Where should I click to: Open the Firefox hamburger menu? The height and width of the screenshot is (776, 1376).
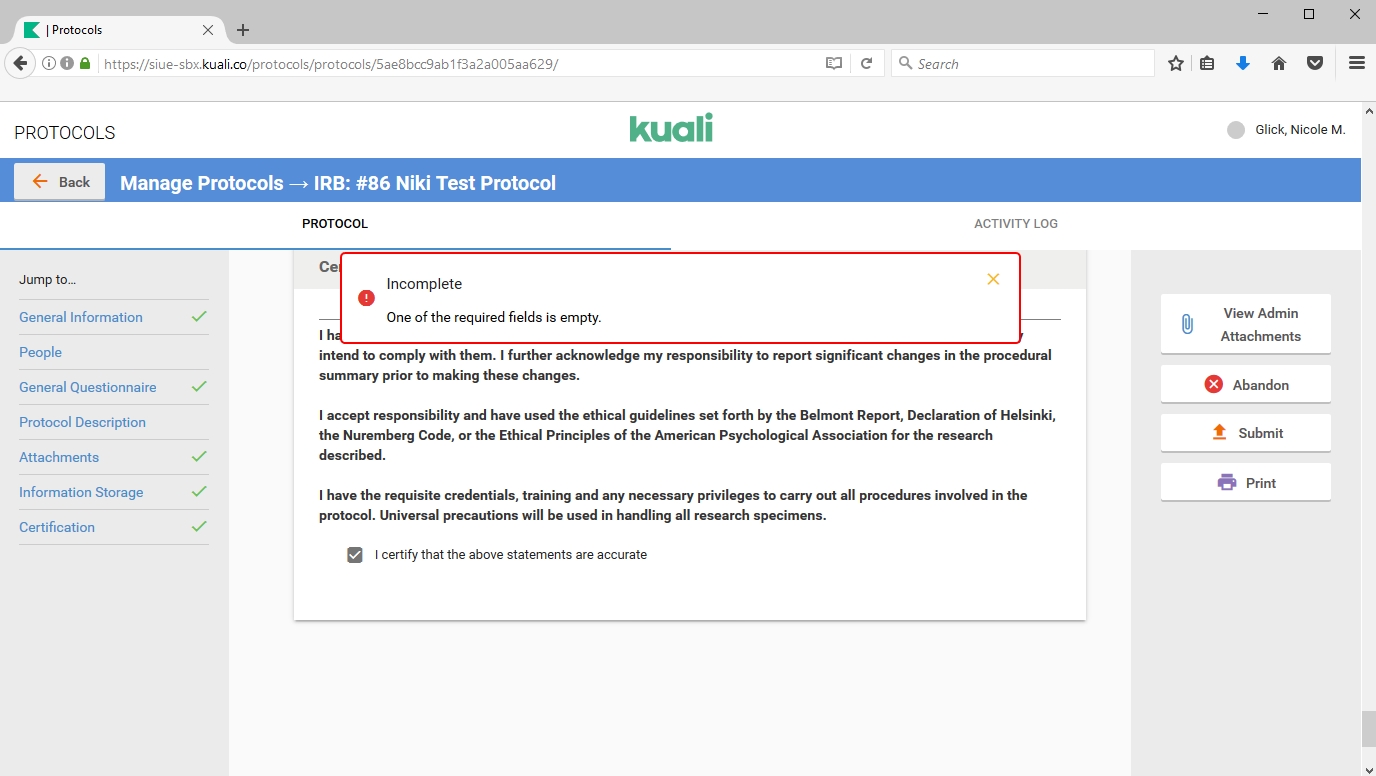(x=1356, y=63)
